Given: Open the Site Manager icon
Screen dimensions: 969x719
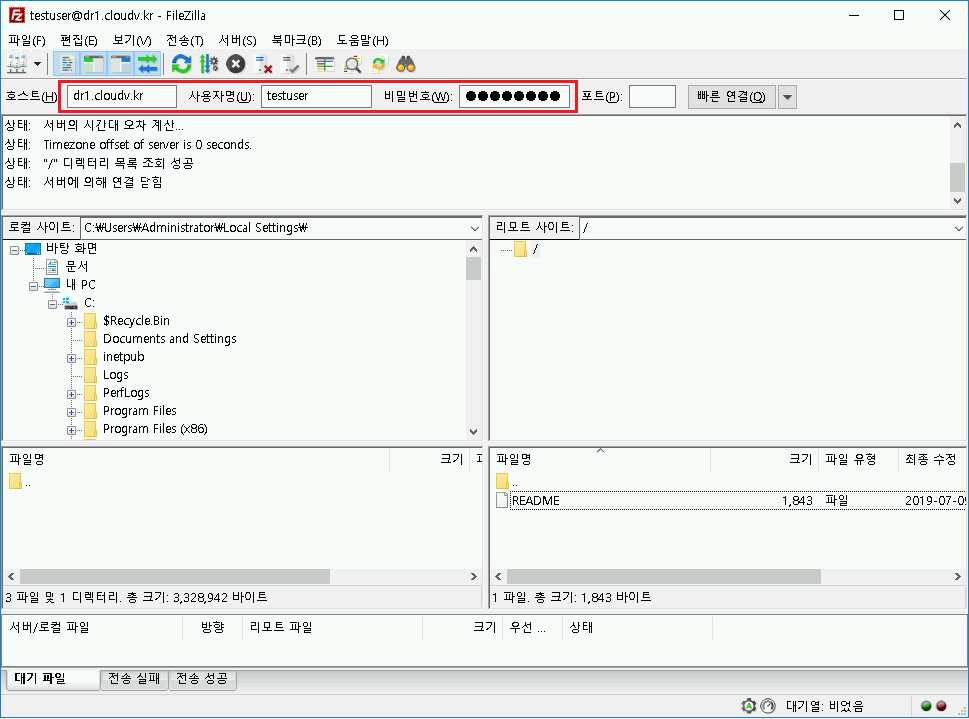Looking at the screenshot, I should (17, 64).
